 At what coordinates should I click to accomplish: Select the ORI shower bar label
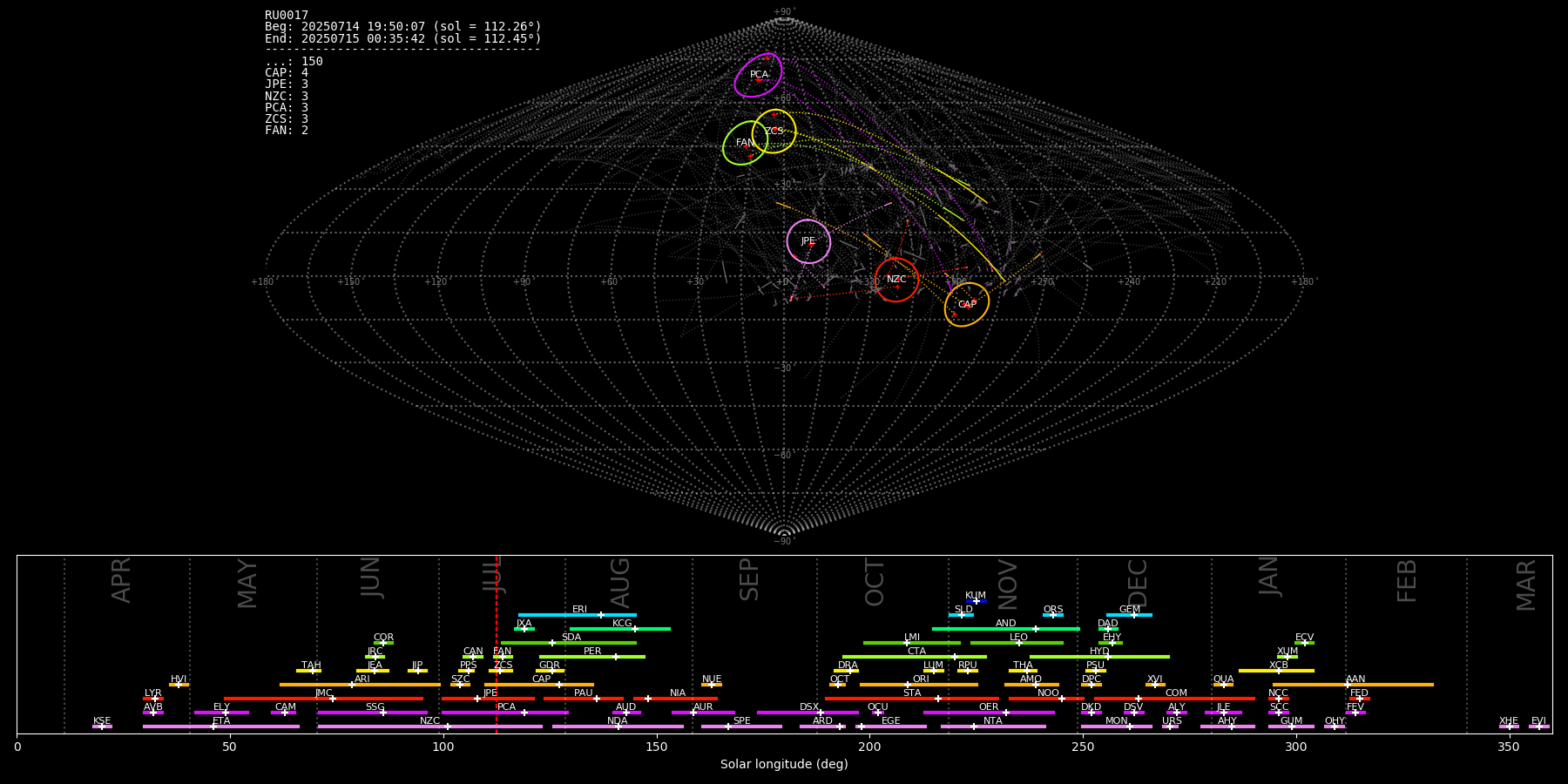[921, 679]
